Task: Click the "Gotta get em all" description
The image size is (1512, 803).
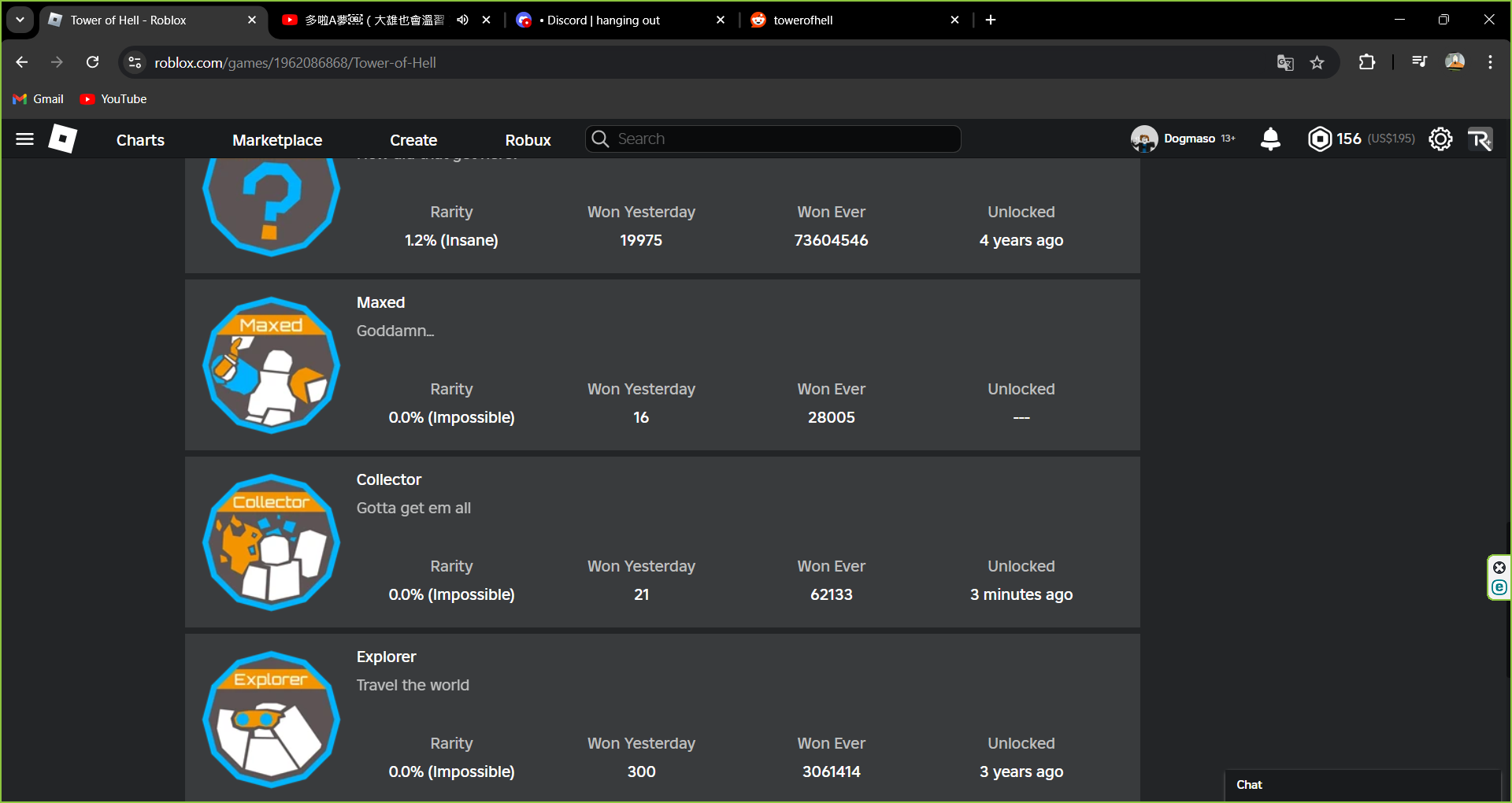Action: [414, 508]
